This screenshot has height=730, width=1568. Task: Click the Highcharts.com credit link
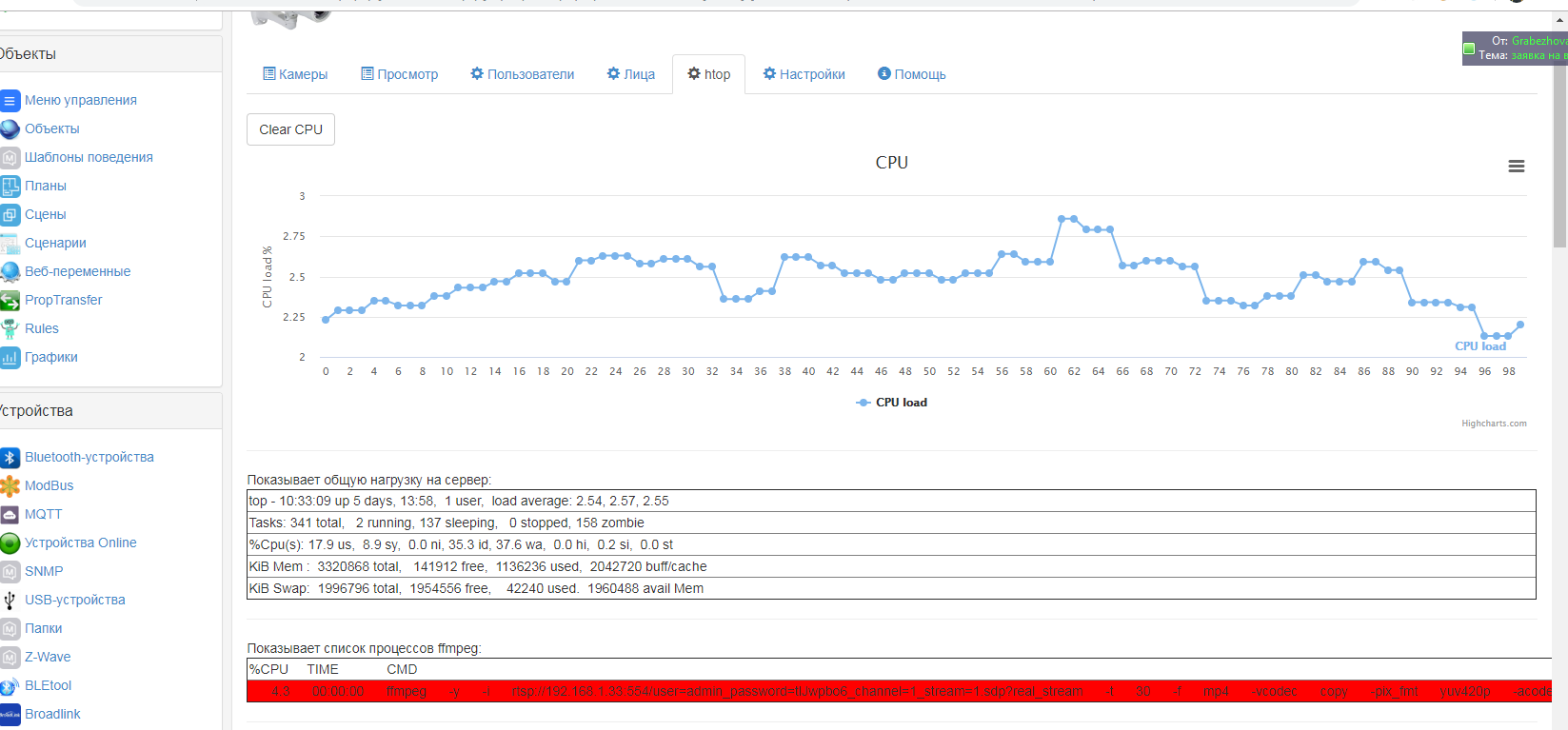pos(1494,424)
